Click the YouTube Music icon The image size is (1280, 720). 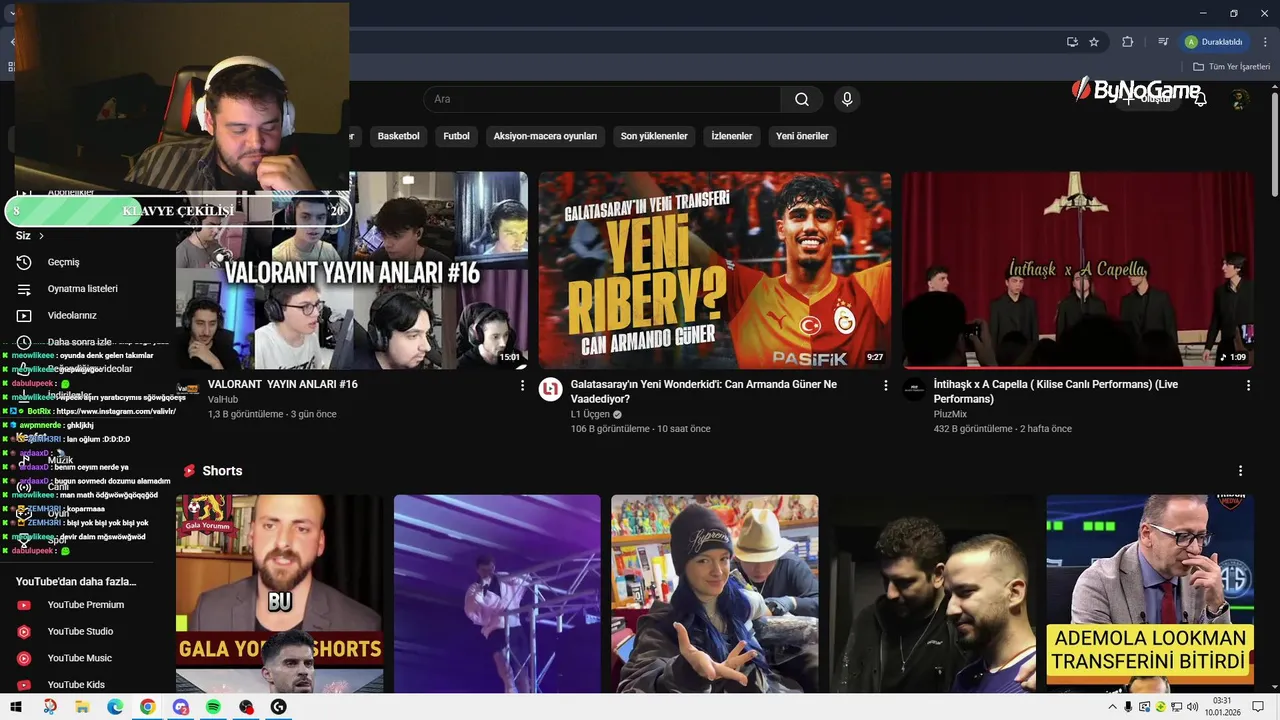[x=24, y=658]
